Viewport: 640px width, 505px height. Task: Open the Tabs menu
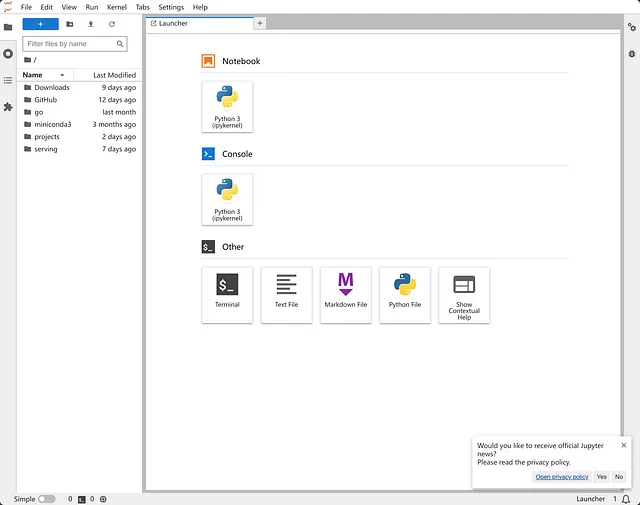[143, 7]
